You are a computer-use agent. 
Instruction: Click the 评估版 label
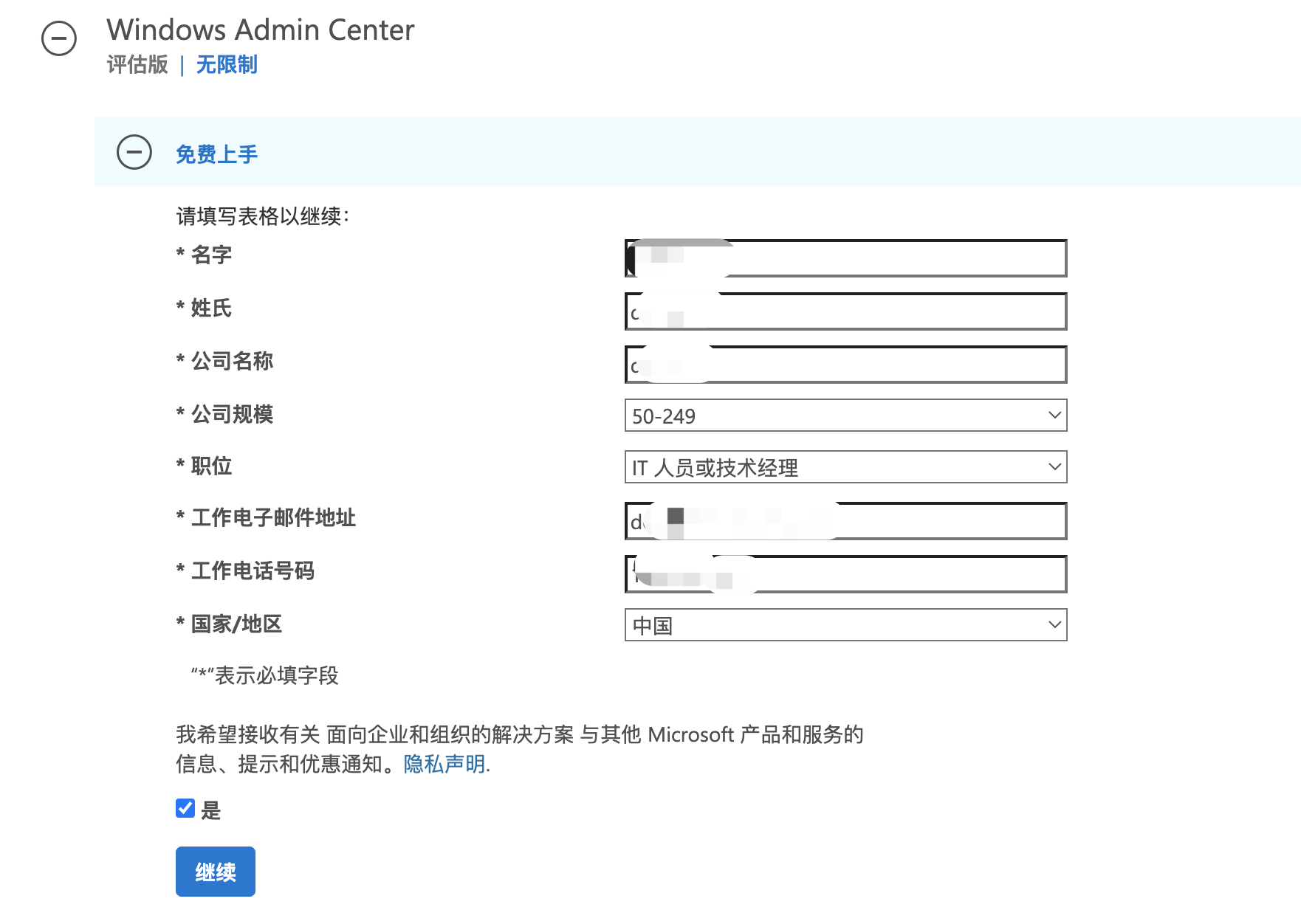137,65
